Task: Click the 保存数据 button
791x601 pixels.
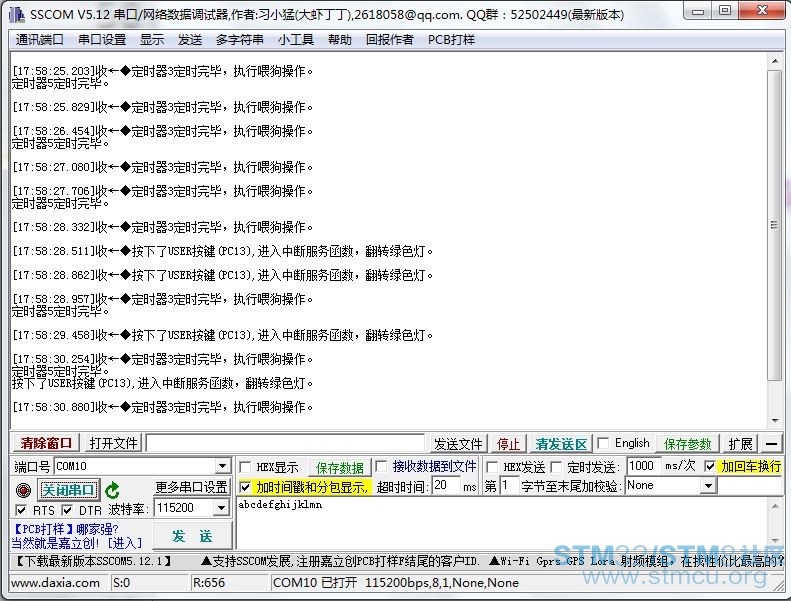Action: click(340, 468)
